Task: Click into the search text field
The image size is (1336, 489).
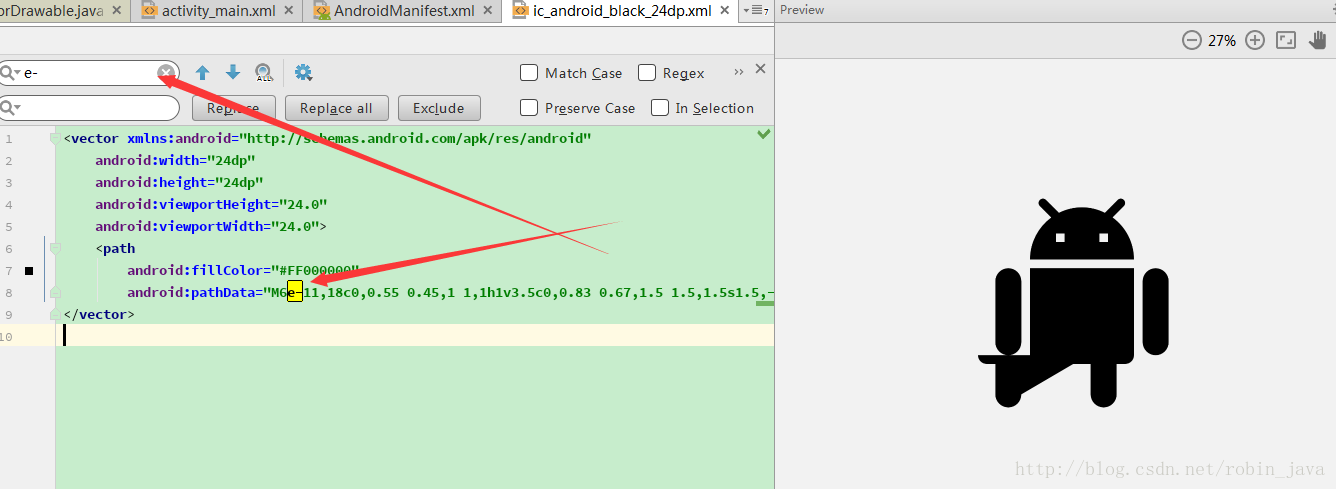Action: 90,73
